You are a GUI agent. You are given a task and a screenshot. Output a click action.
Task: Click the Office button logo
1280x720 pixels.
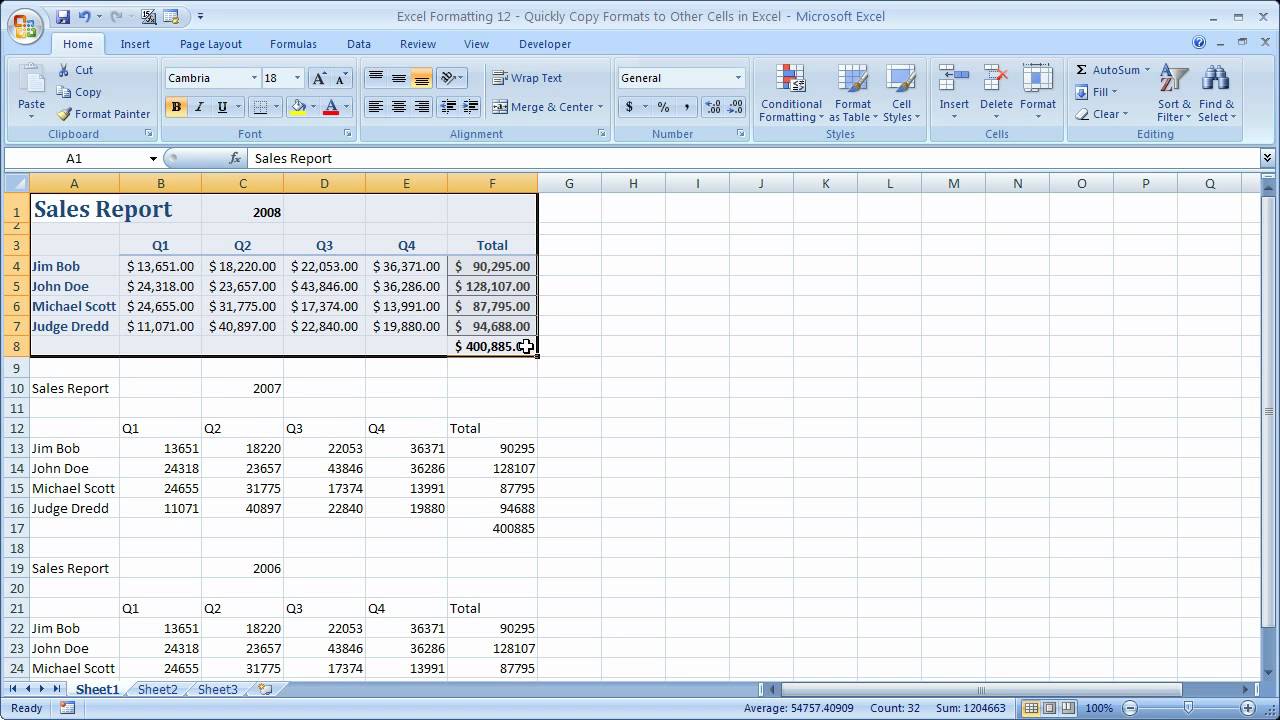tap(25, 25)
